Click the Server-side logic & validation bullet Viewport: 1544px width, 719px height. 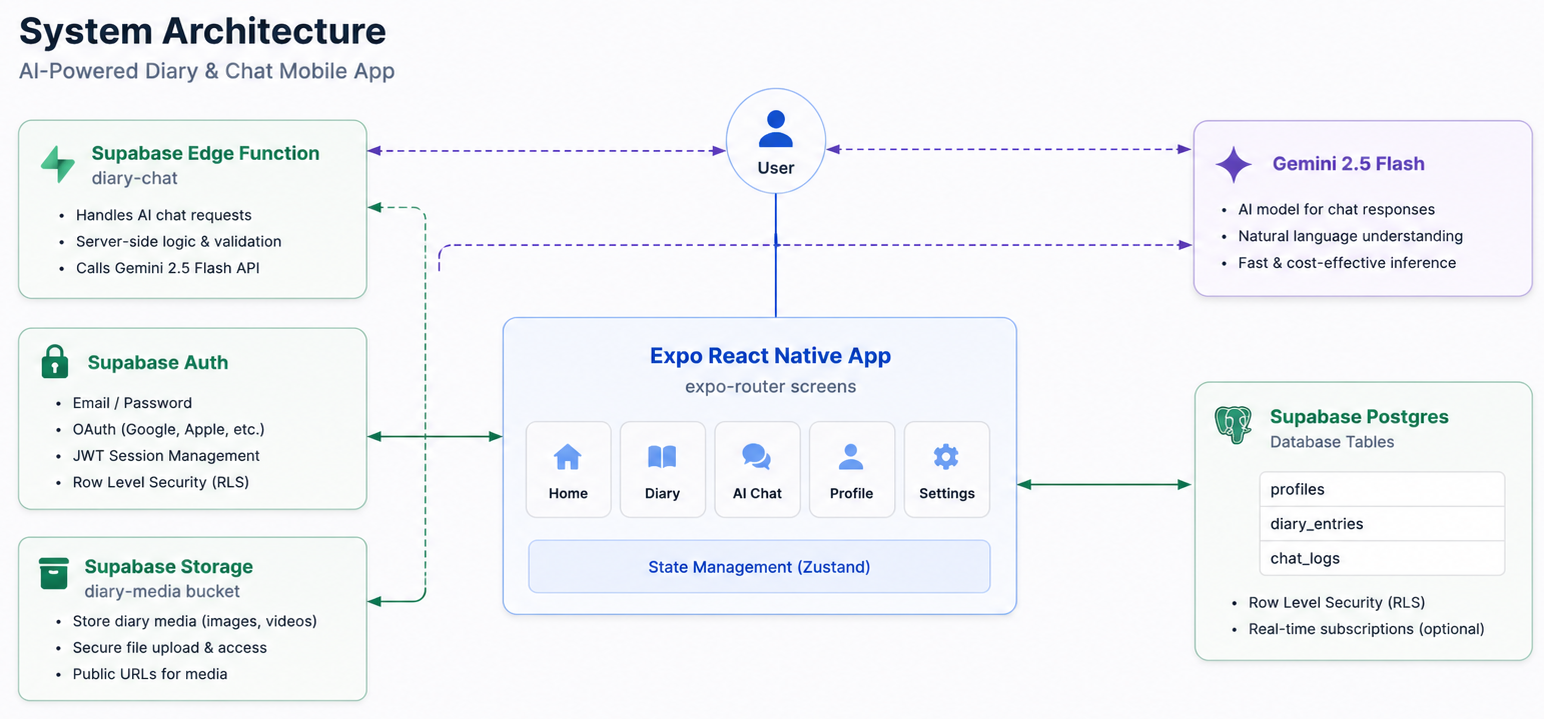point(179,241)
